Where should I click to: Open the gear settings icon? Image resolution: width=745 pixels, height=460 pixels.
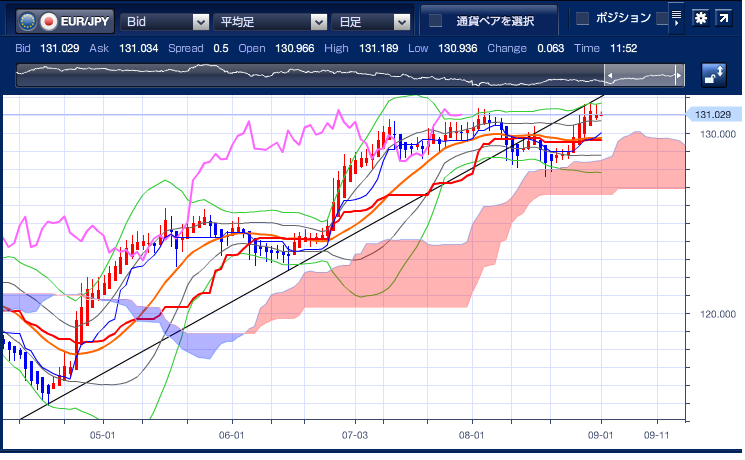(700, 19)
